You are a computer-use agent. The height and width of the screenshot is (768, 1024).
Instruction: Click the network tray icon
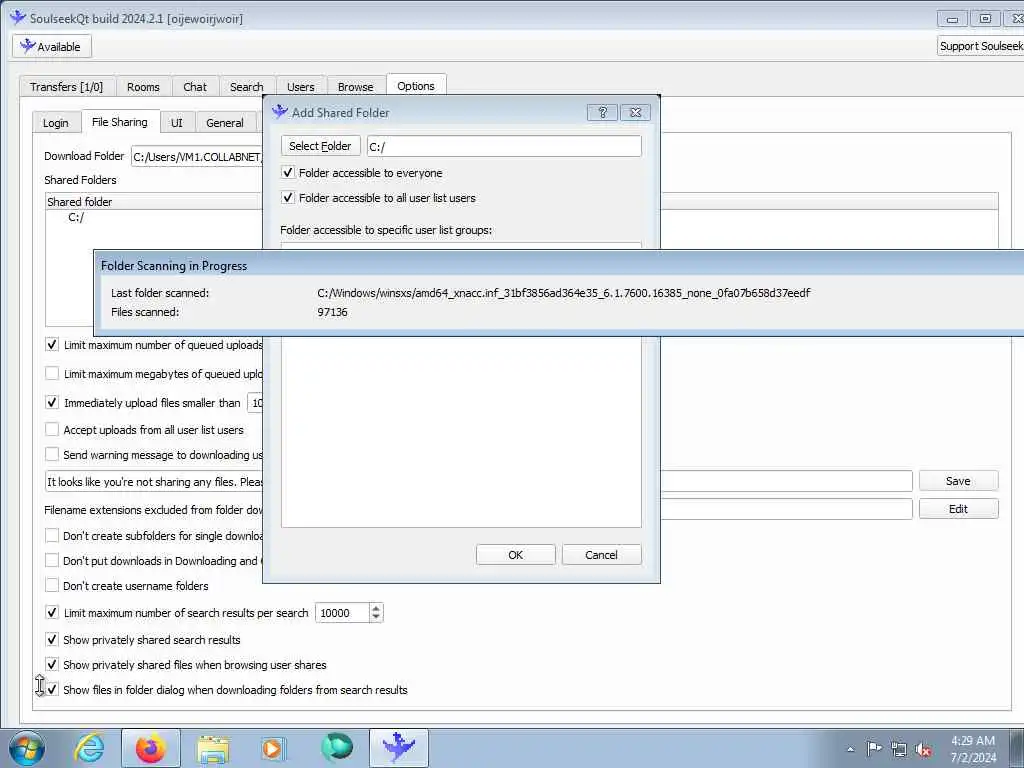pos(899,750)
